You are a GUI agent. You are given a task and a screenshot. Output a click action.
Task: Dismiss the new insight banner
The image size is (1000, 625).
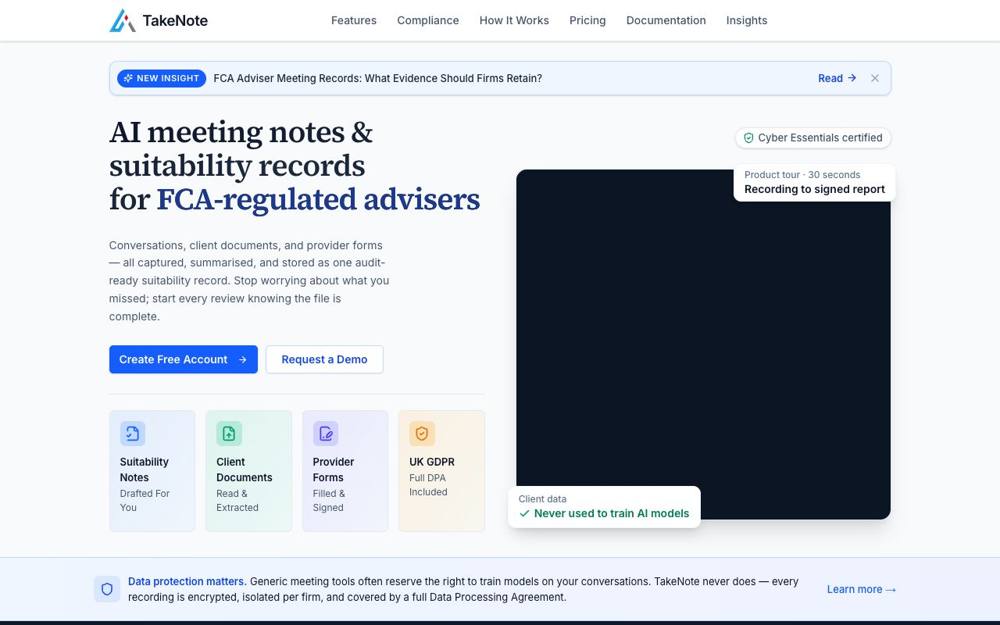(874, 78)
